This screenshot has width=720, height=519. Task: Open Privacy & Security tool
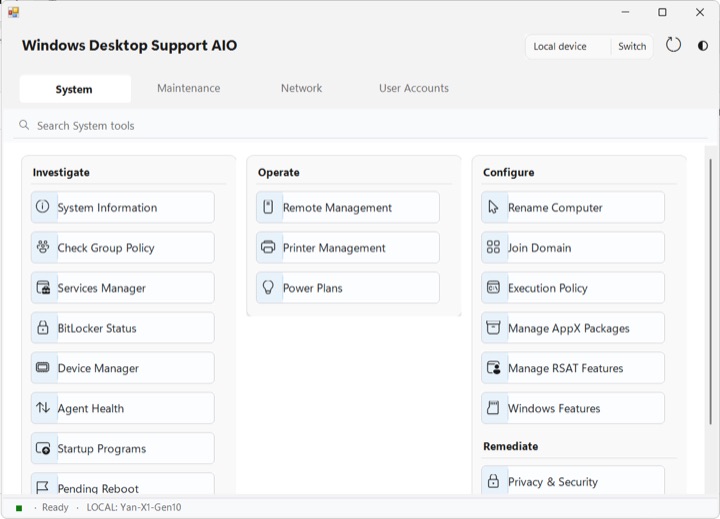[573, 480]
